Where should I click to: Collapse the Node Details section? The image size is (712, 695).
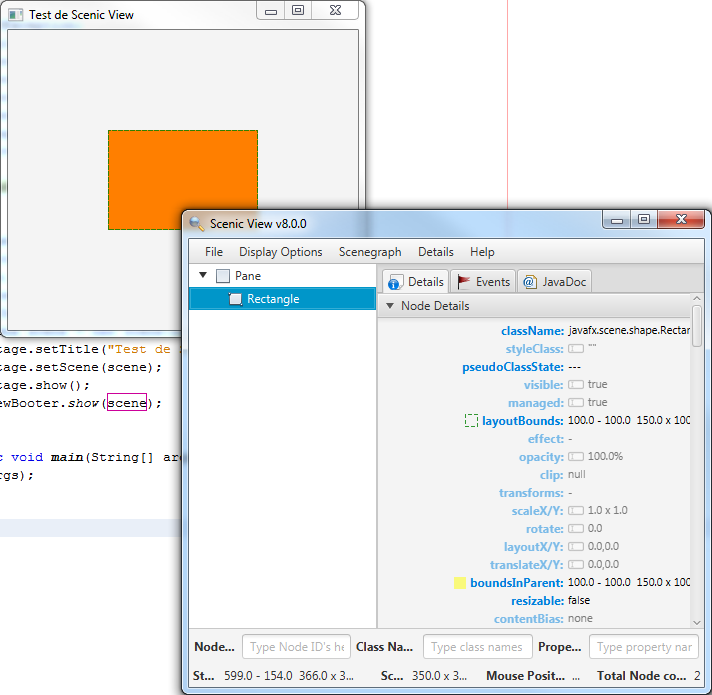click(x=390, y=306)
